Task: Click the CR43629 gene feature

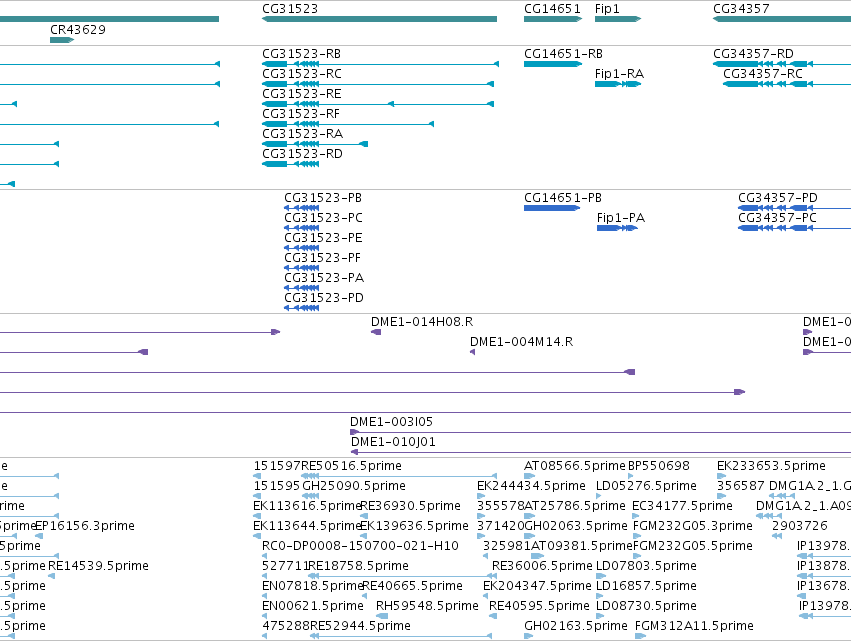Action: click(x=62, y=40)
